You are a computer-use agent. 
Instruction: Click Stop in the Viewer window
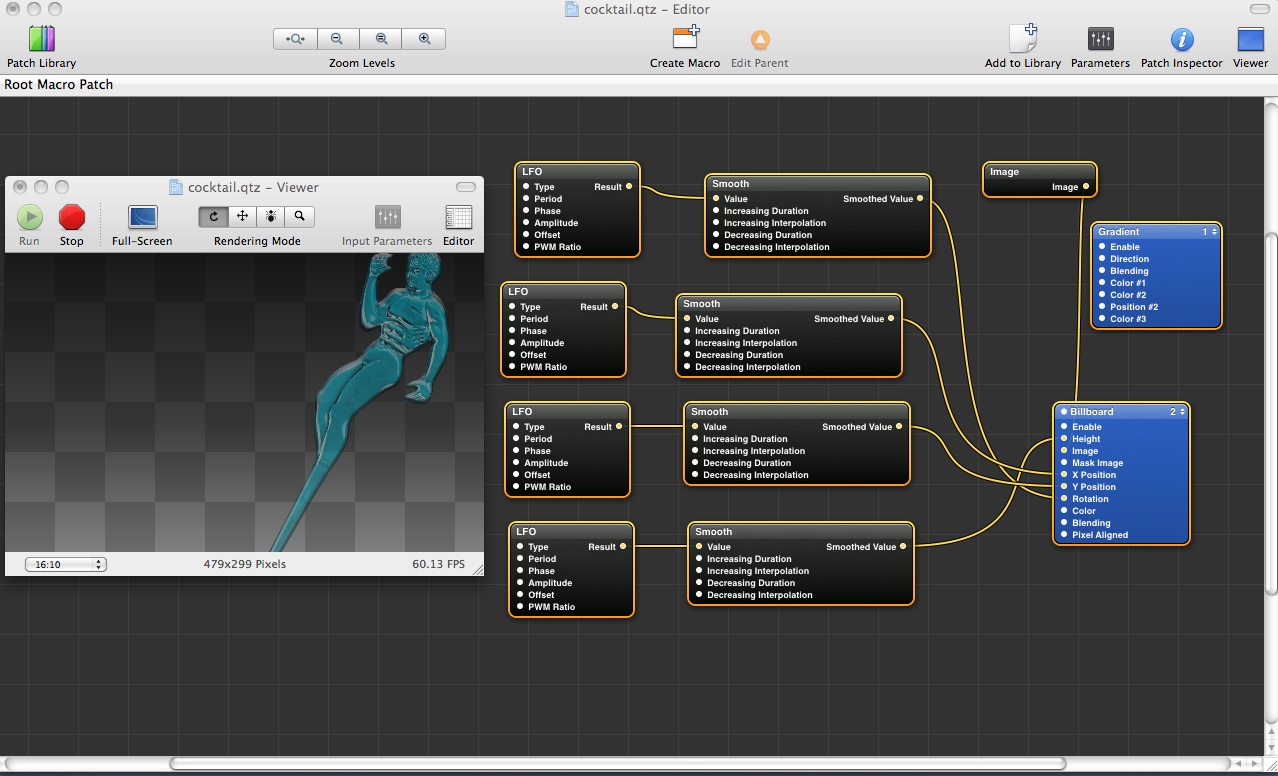(x=72, y=217)
